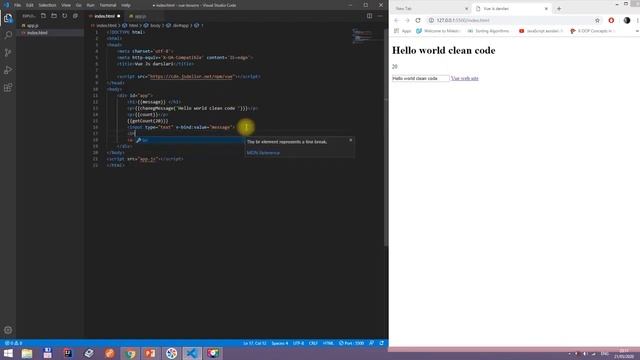Open the Run and Debug view
This screenshot has height=360, width=640.
click(x=8, y=70)
